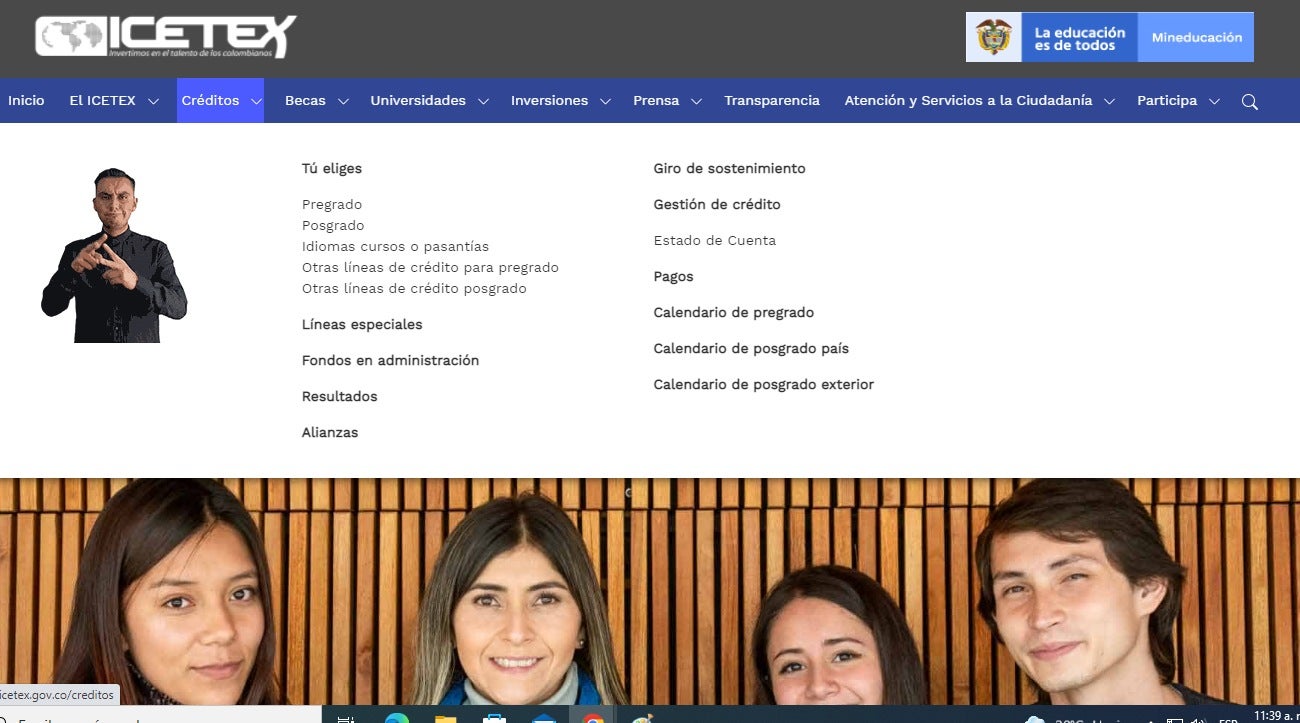Click the Mineducación banner
Screen dimensions: 1300x723
click(x=1196, y=37)
